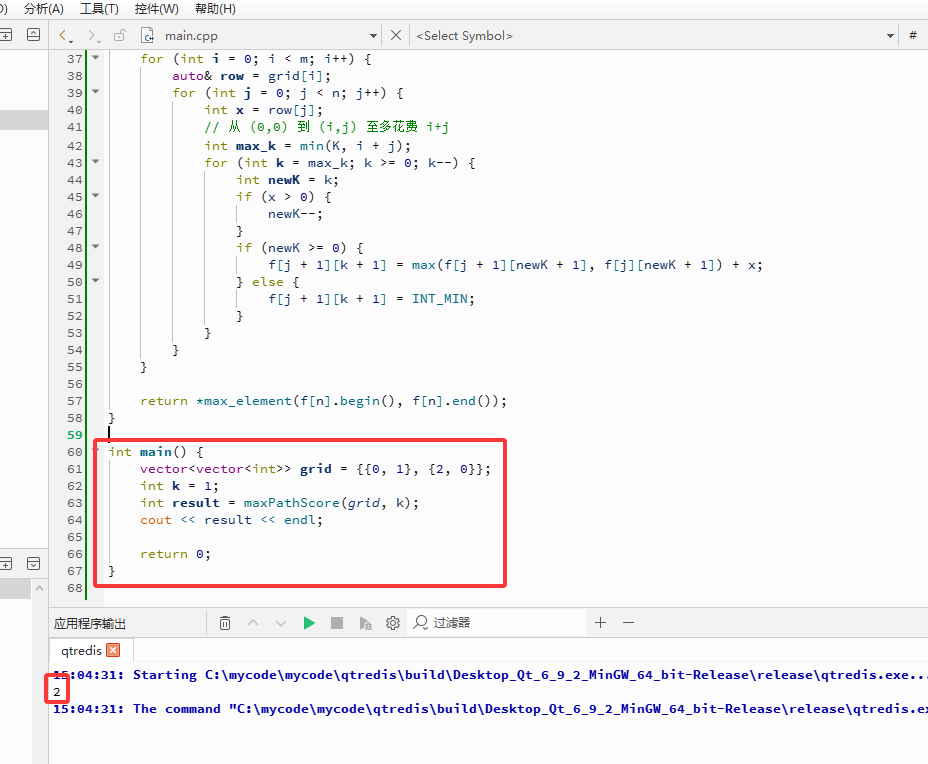The width and height of the screenshot is (928, 764).
Task: Collapse the code fold at line 39
Action: pyautogui.click(x=95, y=92)
